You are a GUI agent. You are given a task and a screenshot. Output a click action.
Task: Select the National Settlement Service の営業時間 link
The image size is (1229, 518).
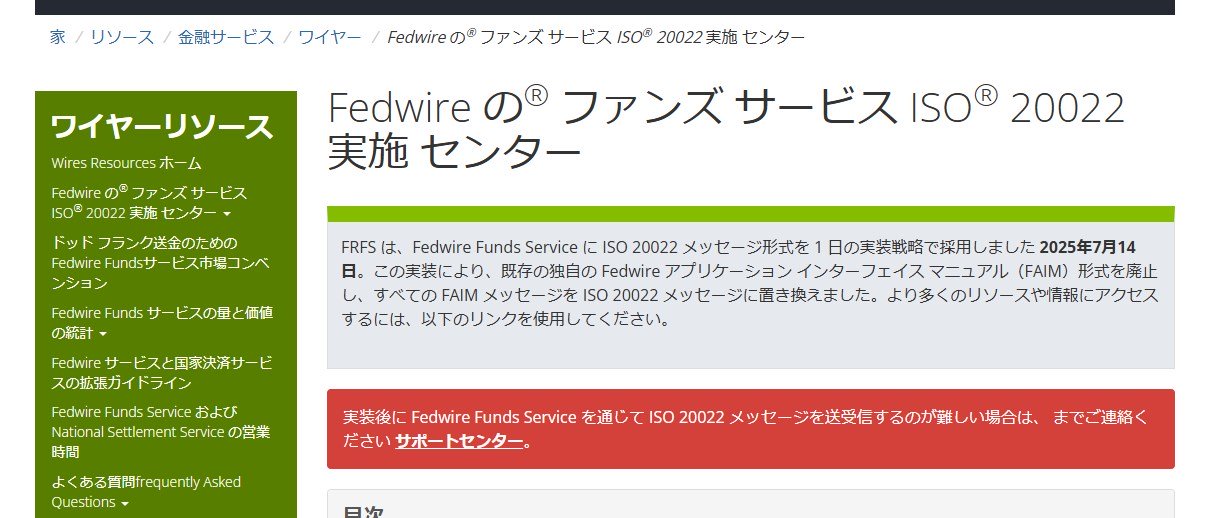[x=160, y=432]
